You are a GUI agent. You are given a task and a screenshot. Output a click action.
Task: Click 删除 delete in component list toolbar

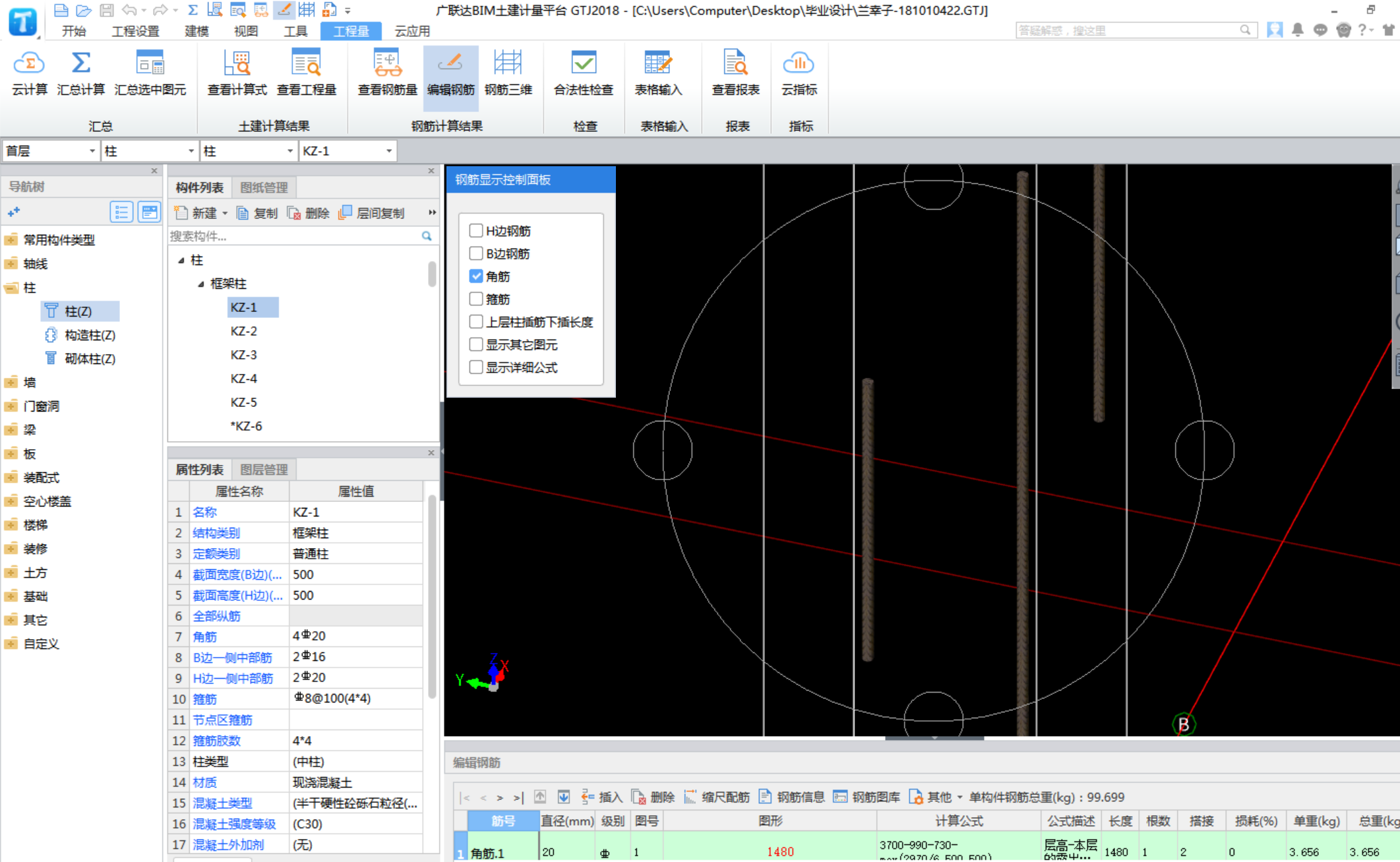click(308, 213)
